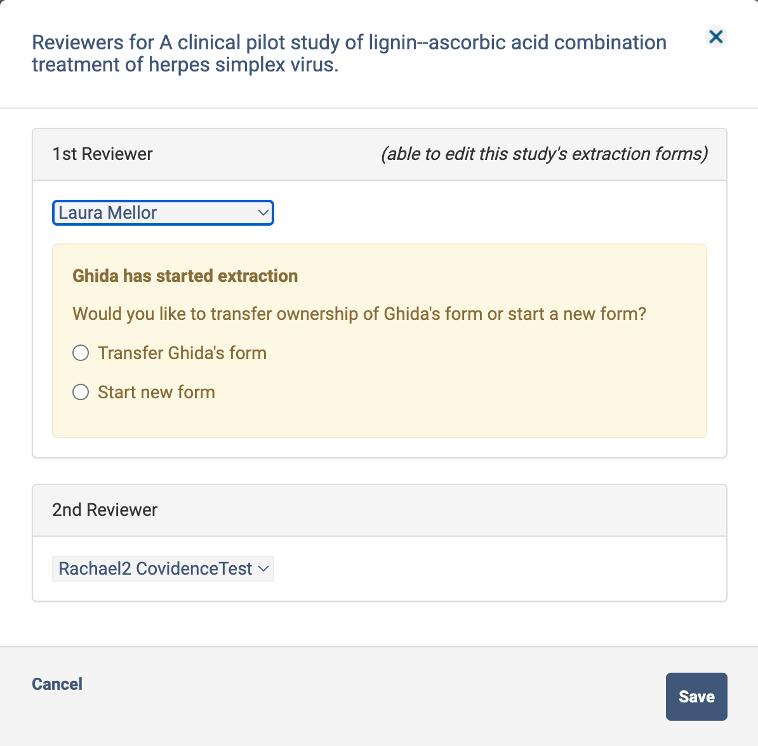Click the italic extraction forms permission note

point(544,154)
